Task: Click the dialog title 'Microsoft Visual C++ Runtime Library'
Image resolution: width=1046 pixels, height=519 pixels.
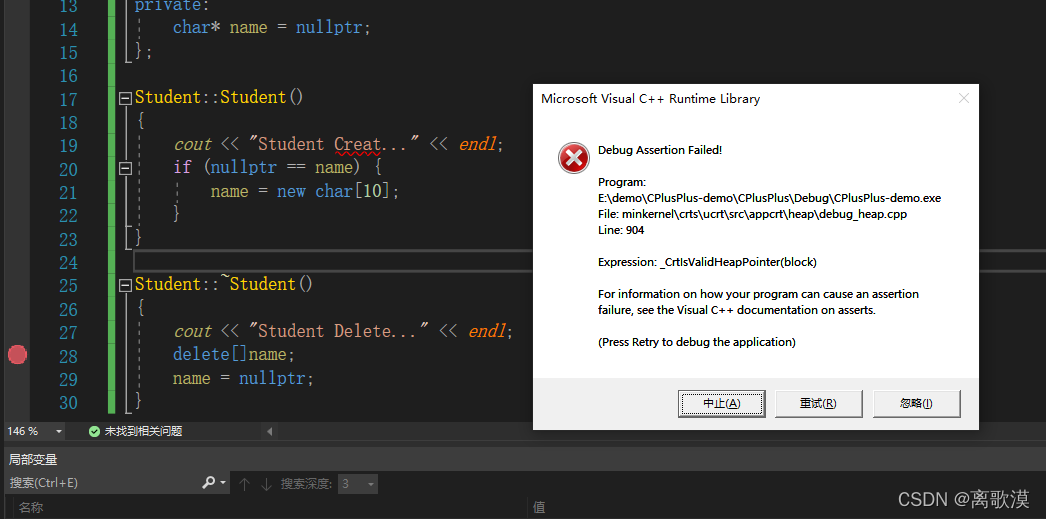Action: point(650,99)
